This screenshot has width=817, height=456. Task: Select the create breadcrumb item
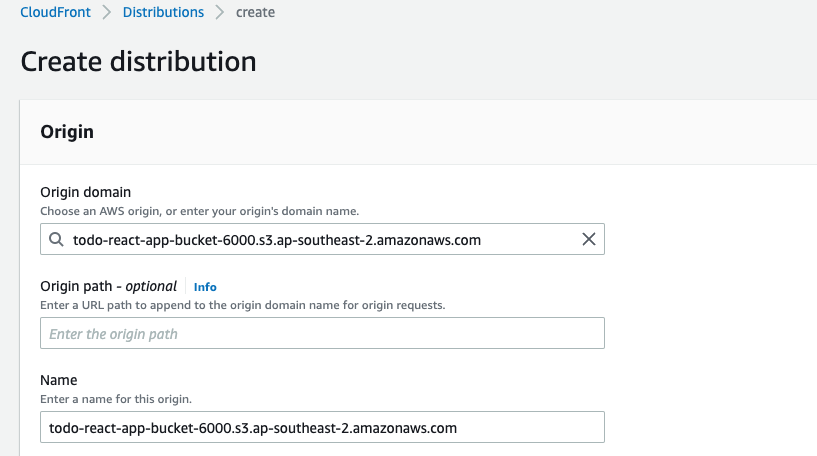(x=255, y=12)
